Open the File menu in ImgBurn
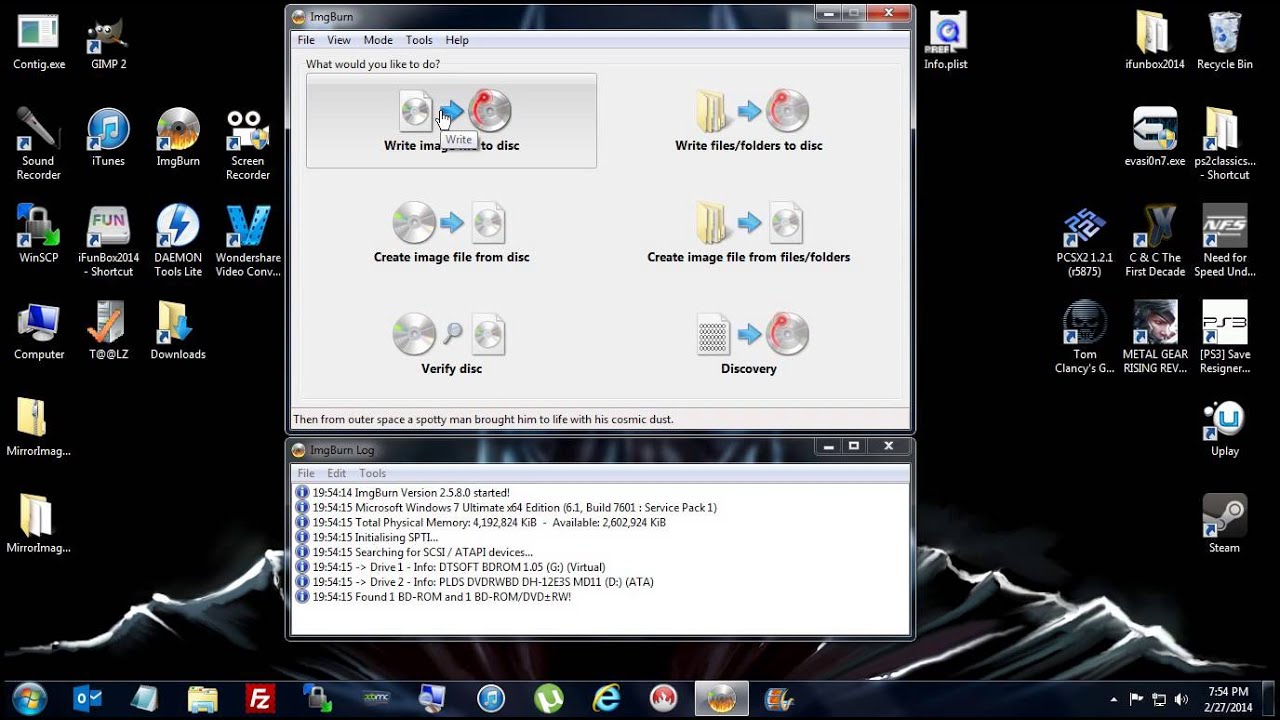The image size is (1280, 720). 306,40
